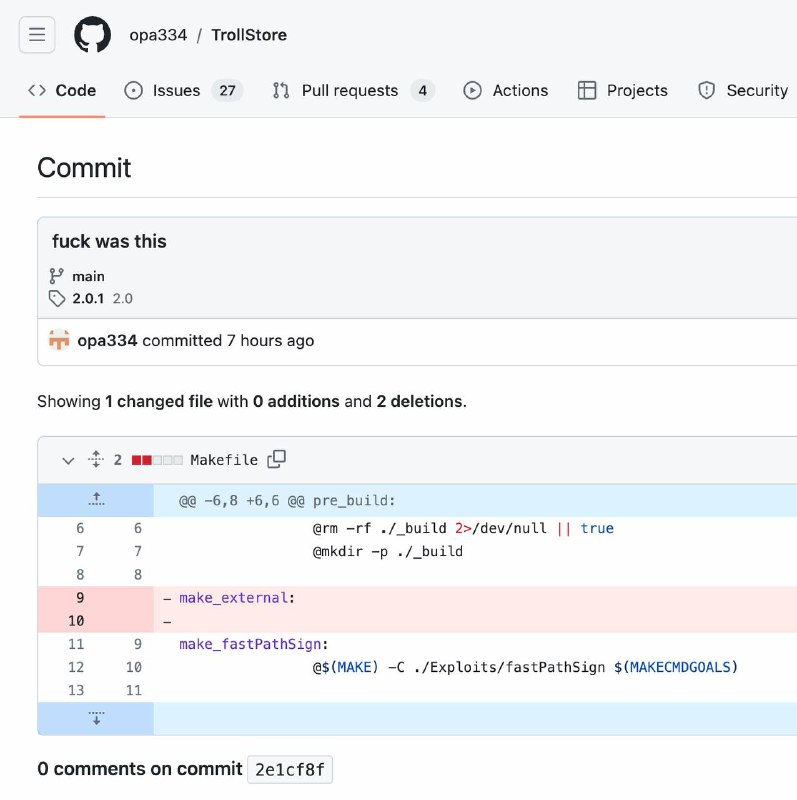797x800 pixels.
Task: Expand all hidden lines icon in Makefile header
Action: pos(96,460)
